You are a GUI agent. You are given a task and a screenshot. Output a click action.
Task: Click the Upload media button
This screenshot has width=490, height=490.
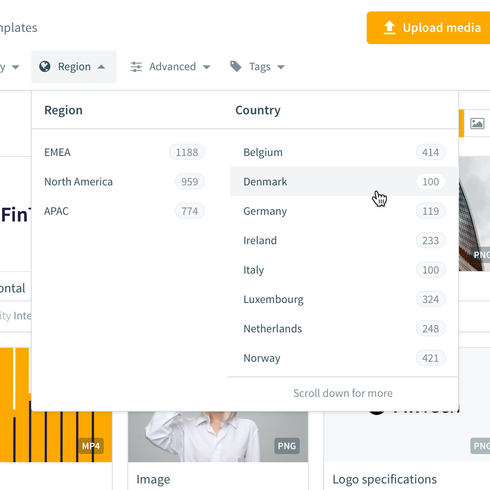click(428, 28)
